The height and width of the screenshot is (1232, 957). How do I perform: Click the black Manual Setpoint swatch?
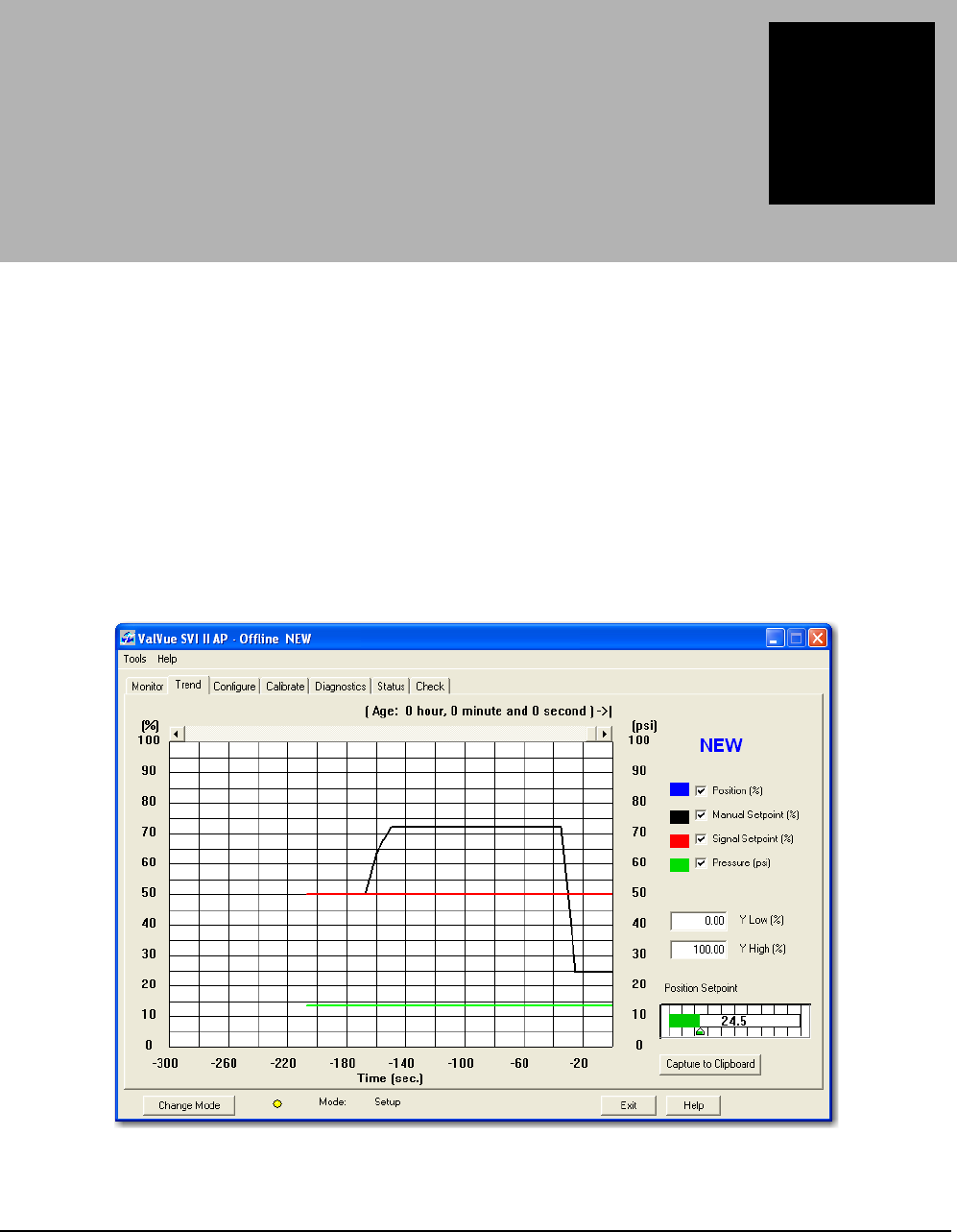(x=680, y=816)
